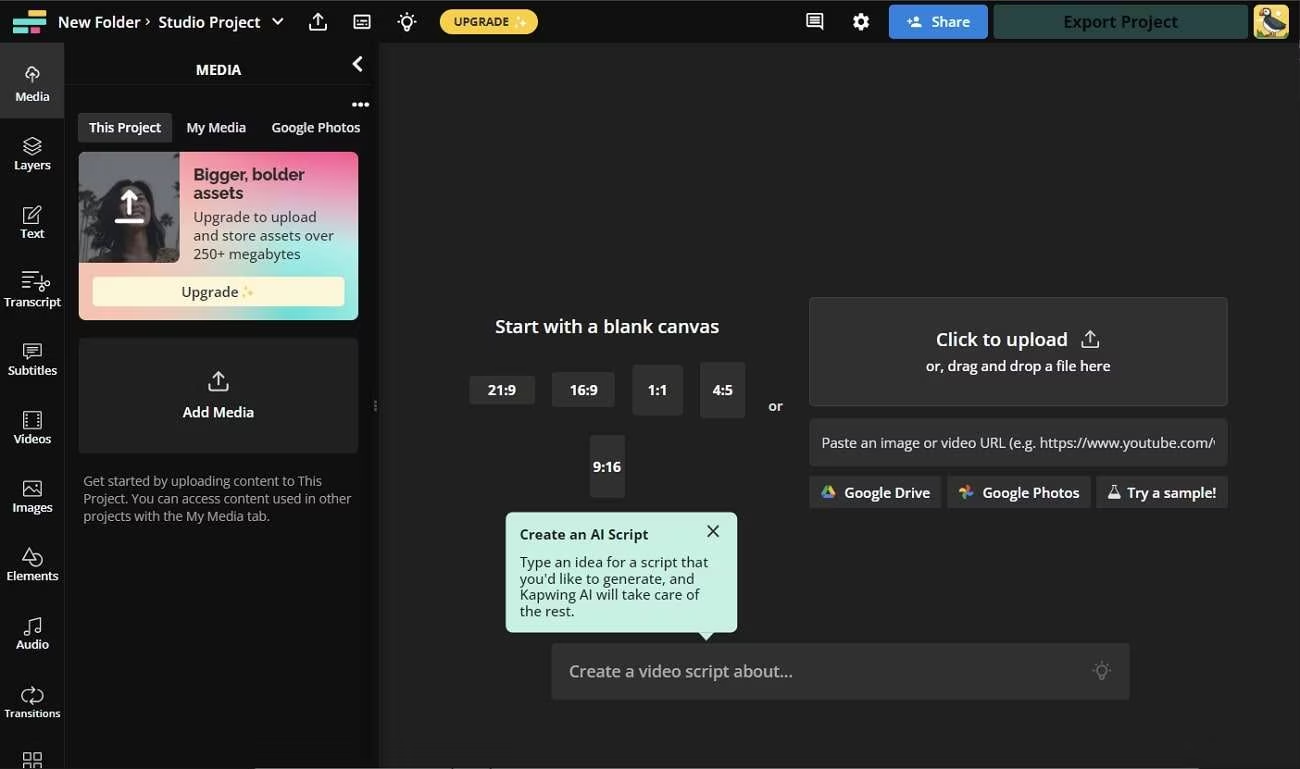Switch to the My Media tab

point(216,128)
